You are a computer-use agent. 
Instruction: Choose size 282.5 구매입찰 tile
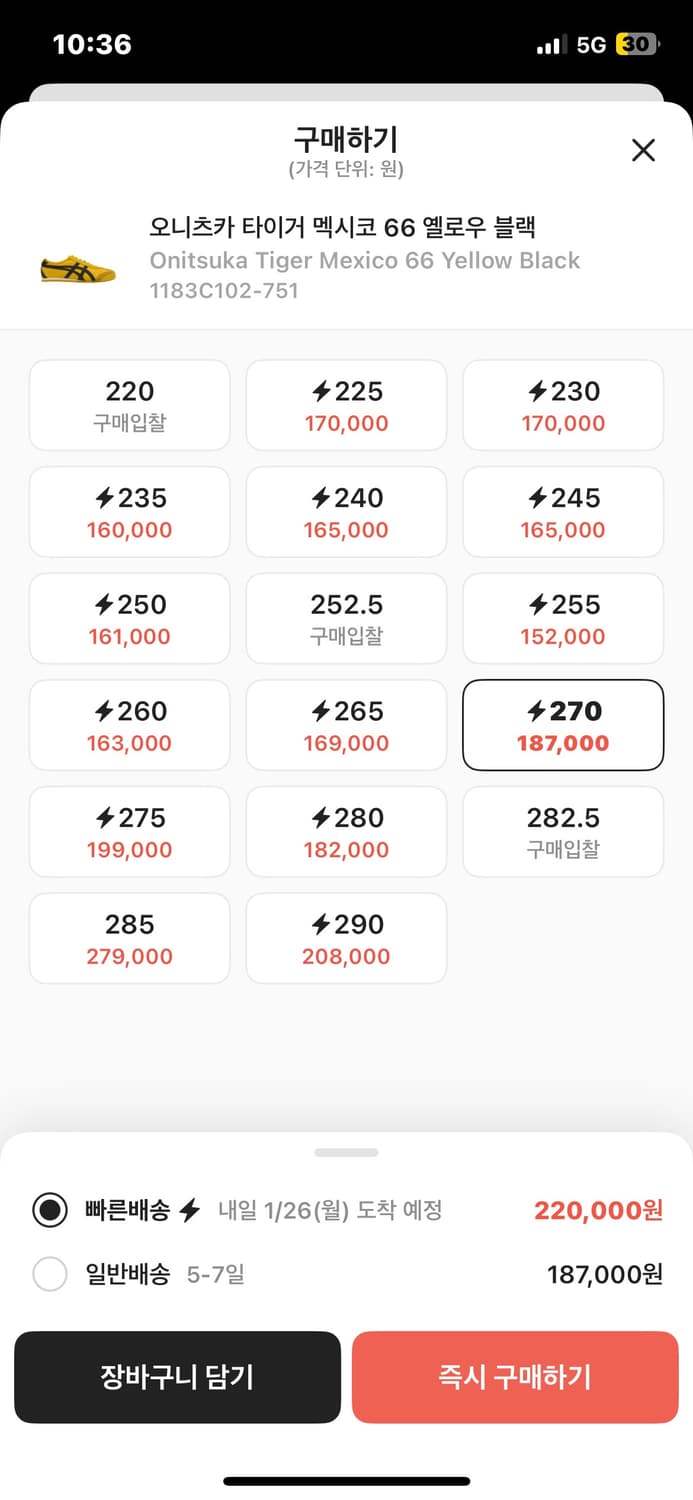563,832
